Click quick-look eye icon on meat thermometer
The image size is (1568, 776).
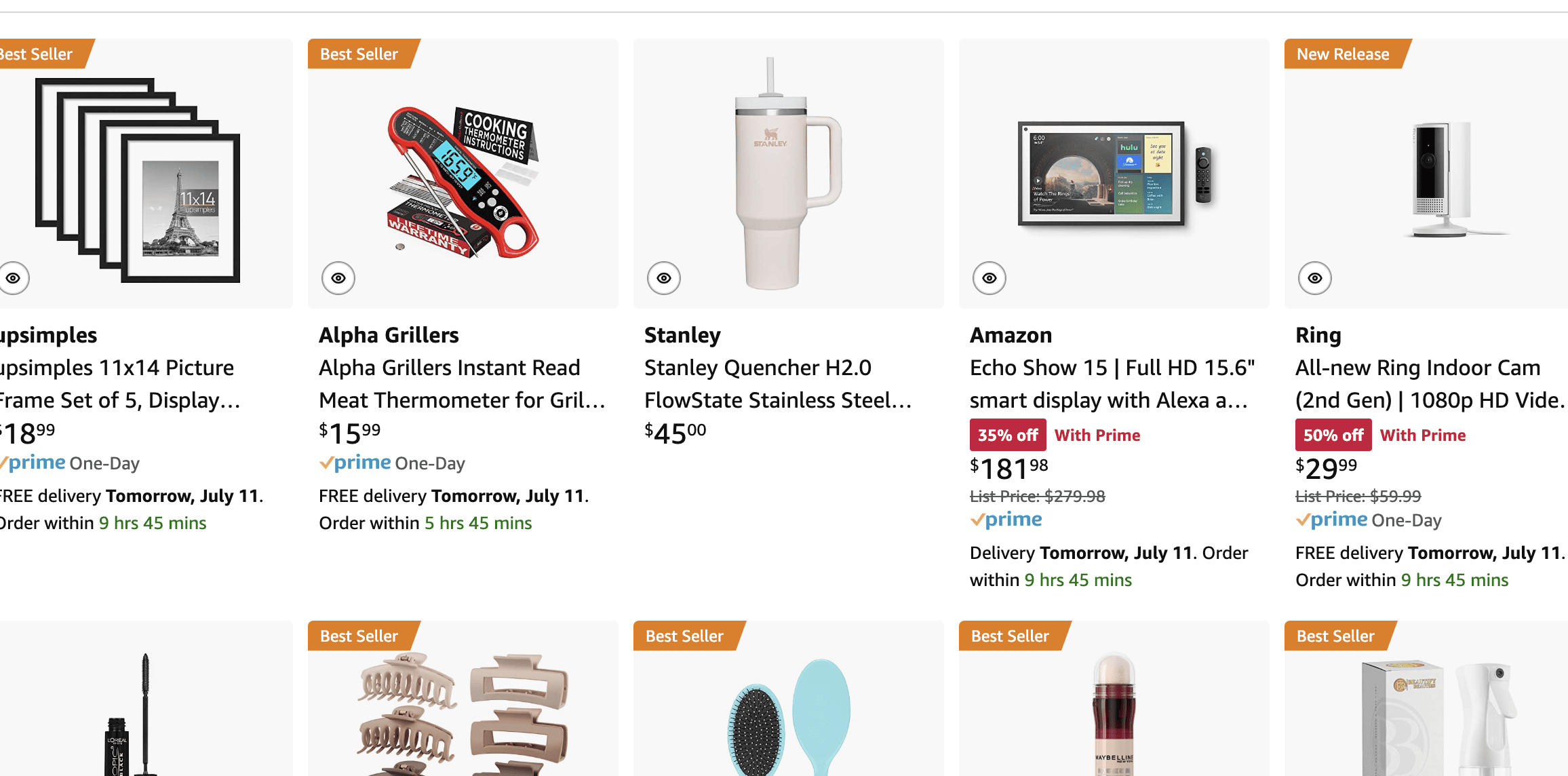click(338, 278)
